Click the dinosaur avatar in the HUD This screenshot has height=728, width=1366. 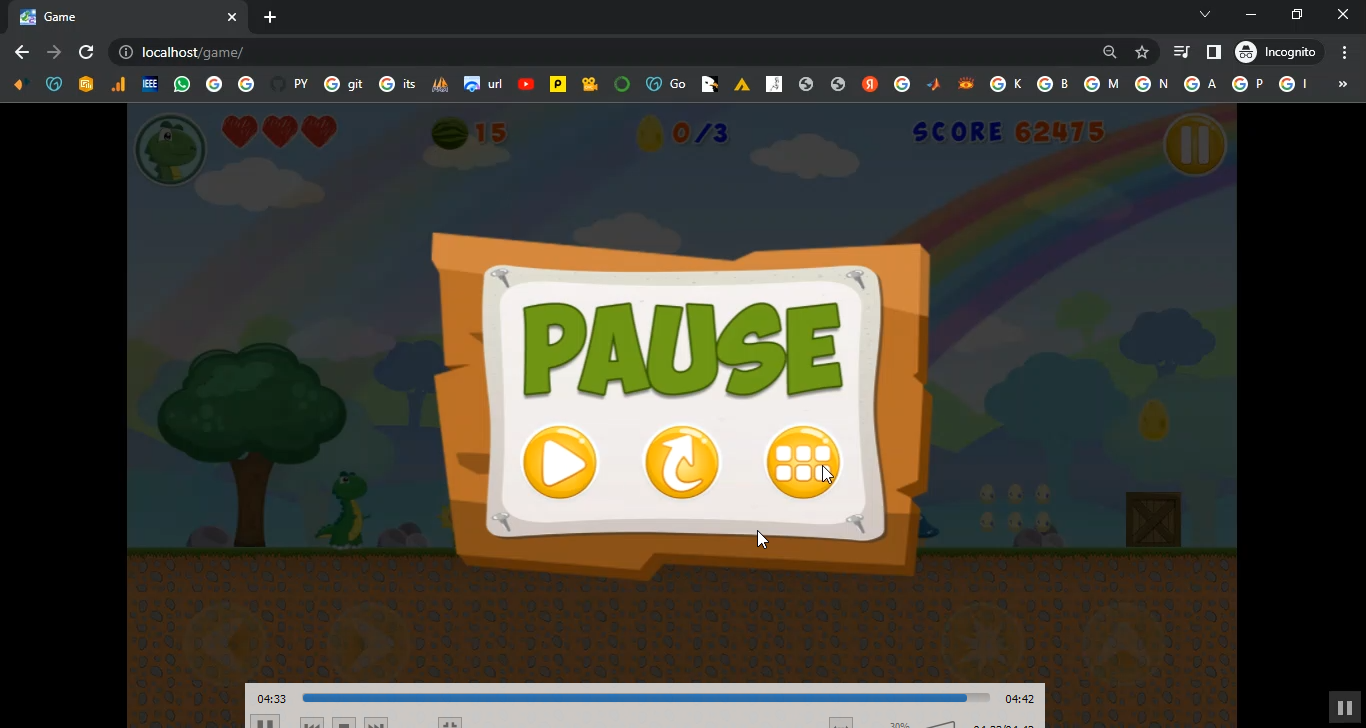[x=170, y=150]
